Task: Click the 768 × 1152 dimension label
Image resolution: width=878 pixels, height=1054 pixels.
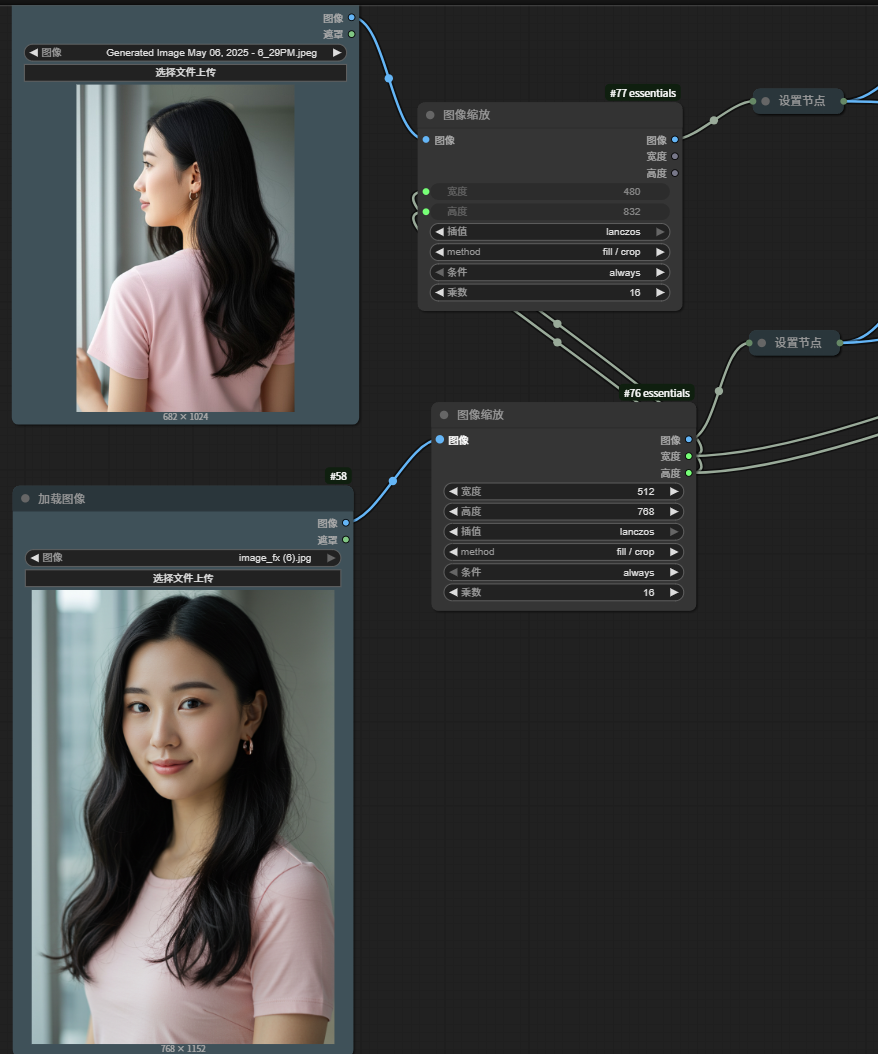Action: [x=183, y=1049]
